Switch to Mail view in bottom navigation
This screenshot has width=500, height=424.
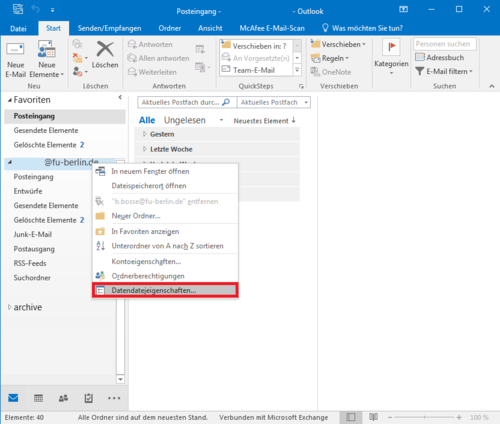(13, 398)
